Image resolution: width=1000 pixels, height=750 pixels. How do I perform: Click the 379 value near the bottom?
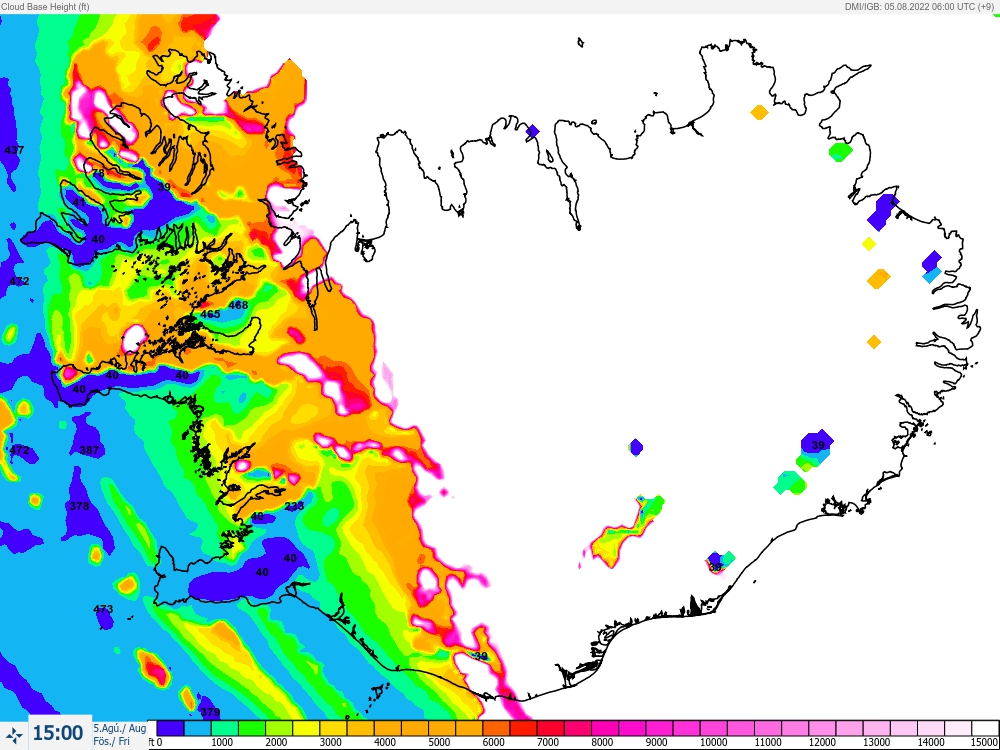[x=210, y=712]
